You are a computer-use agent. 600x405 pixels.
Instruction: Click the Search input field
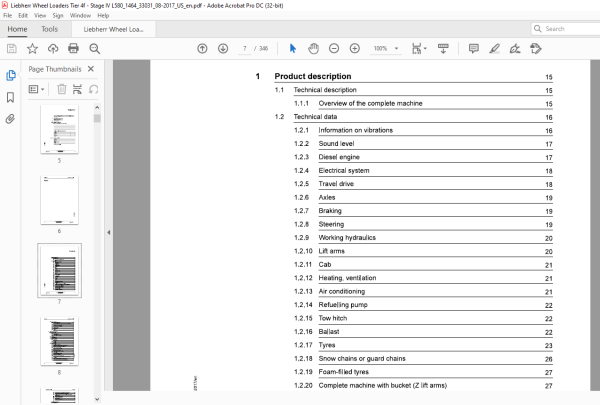tap(566, 29)
